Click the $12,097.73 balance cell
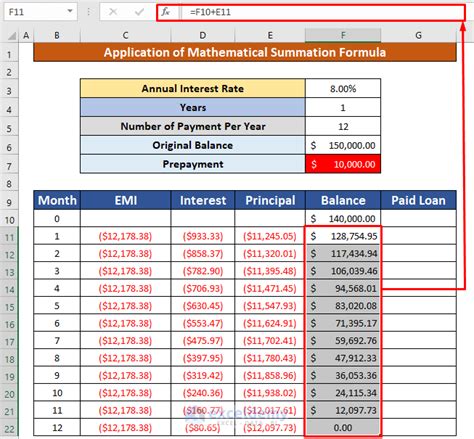474x439 pixels. pos(343,410)
